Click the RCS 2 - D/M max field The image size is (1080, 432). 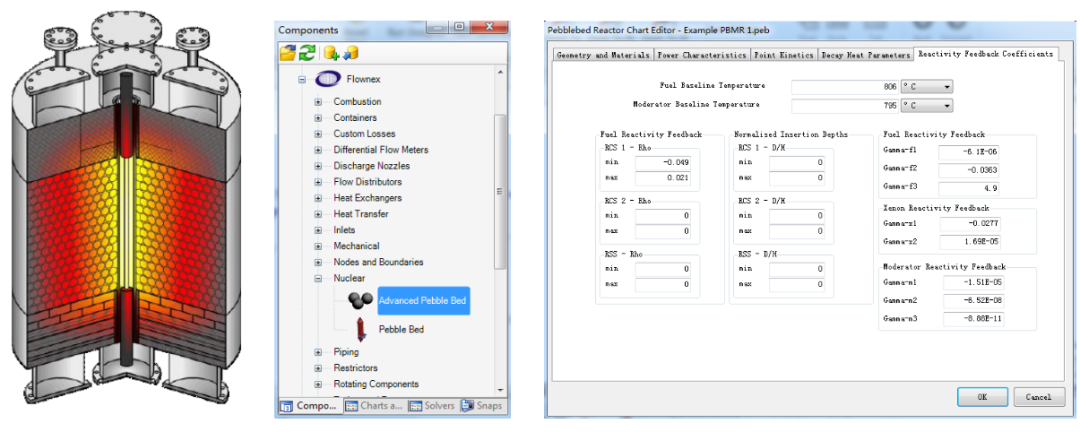[x=797, y=231]
